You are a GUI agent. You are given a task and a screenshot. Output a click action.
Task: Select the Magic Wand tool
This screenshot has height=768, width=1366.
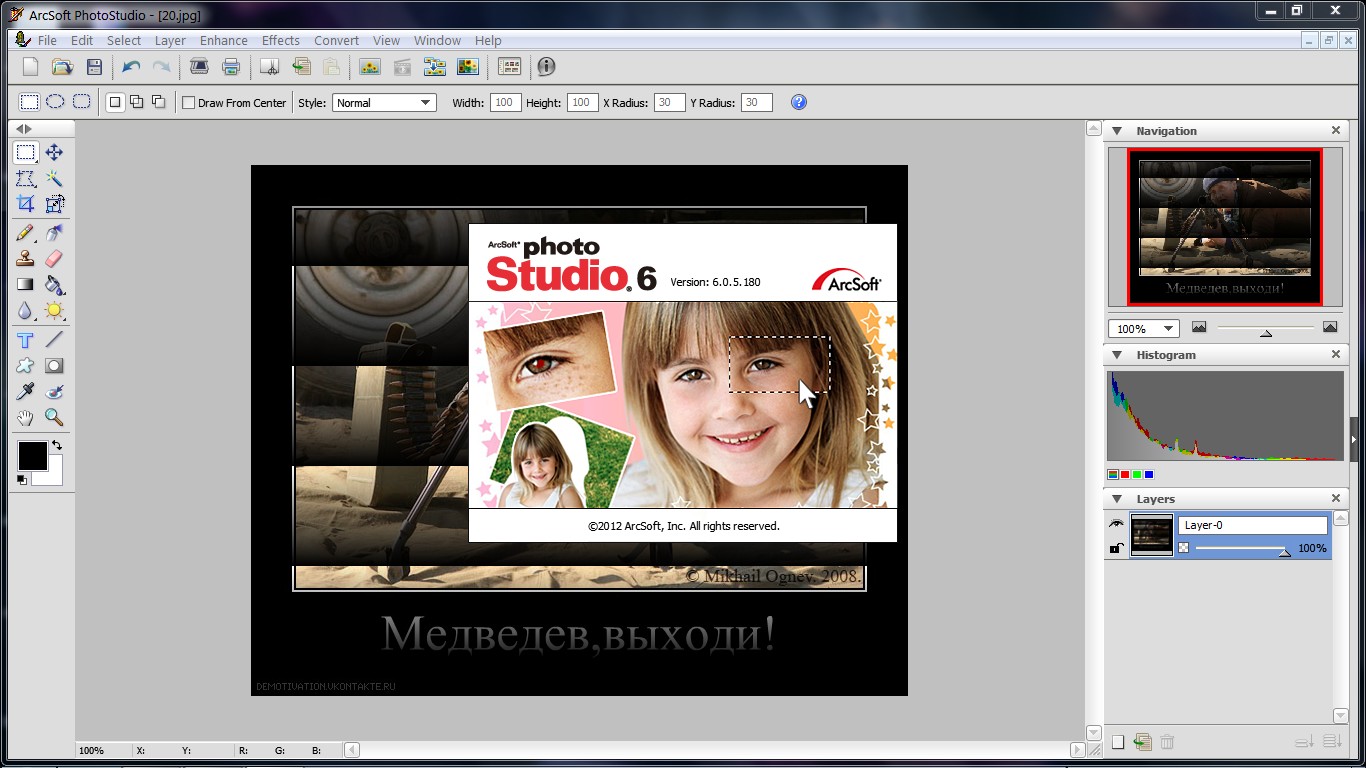54,178
